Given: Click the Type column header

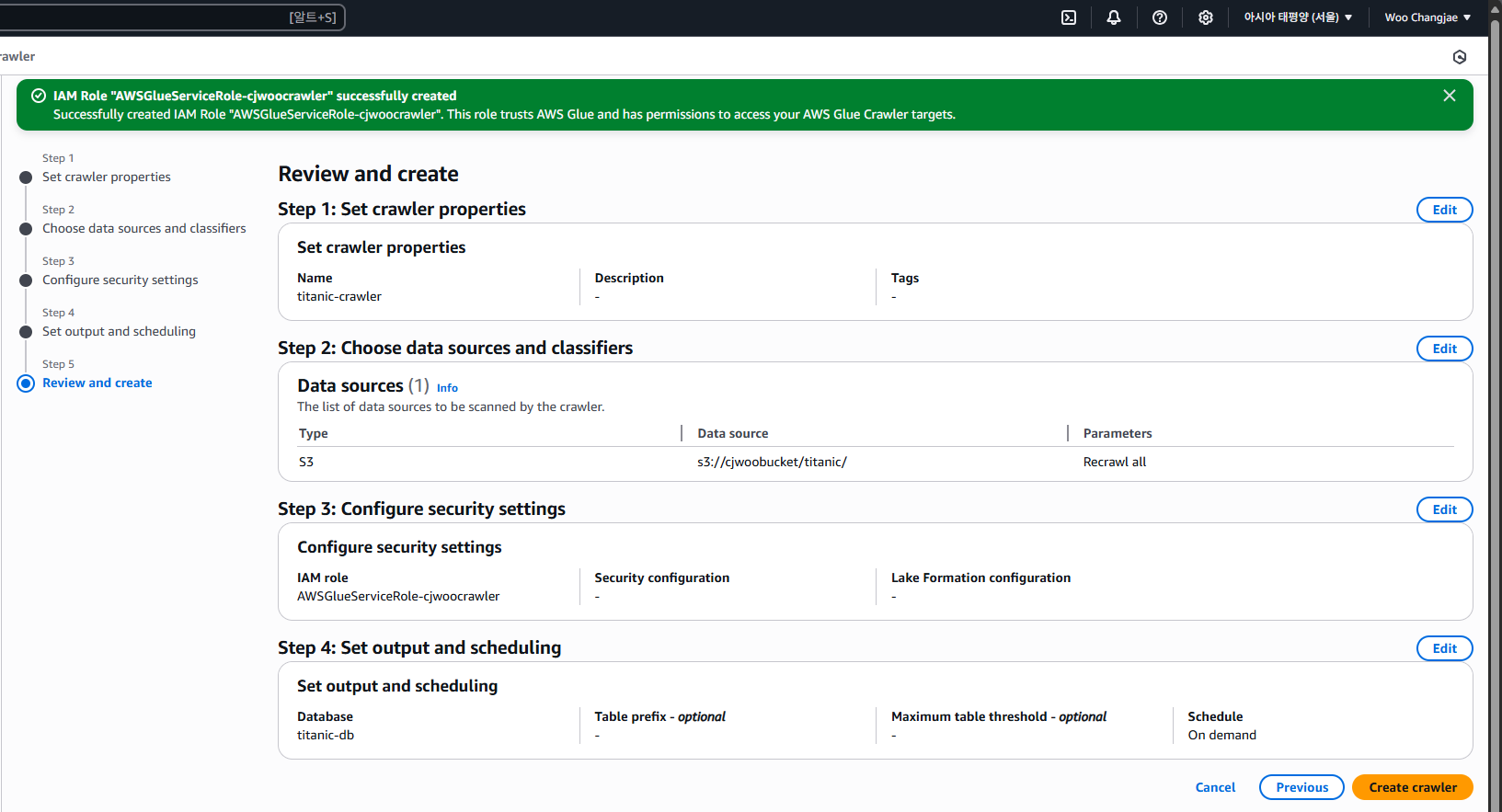Looking at the screenshot, I should [x=314, y=433].
